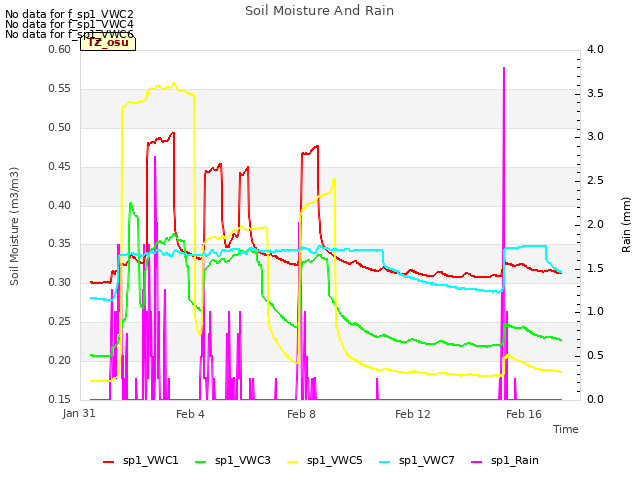This screenshot has width=640, height=480.
Task: Click the magenta sp1_Rain legend swatch
Action: 477,461
